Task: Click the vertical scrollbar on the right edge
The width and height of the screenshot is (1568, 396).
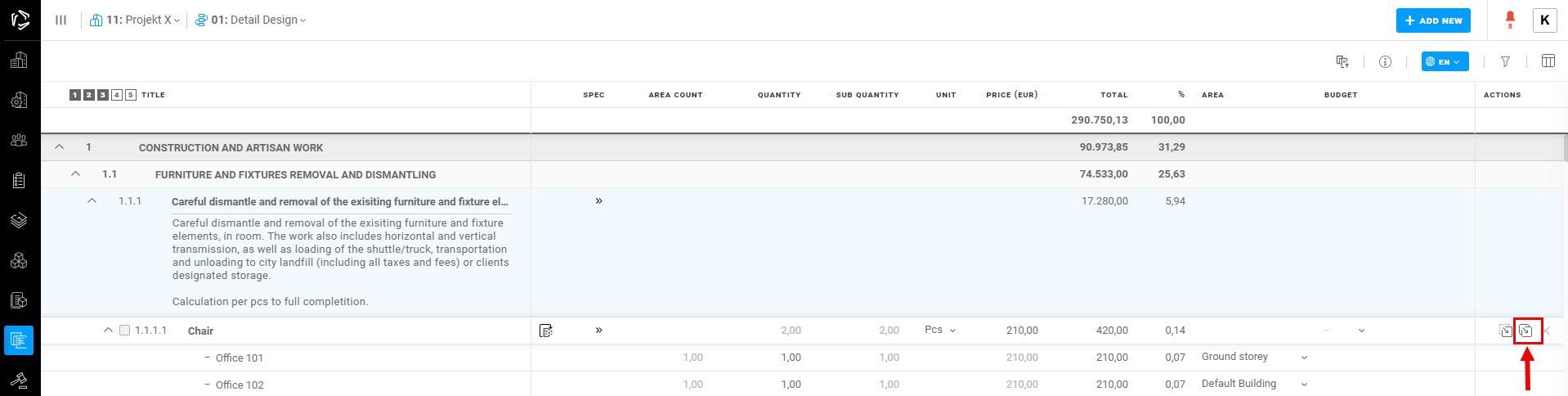Action: point(1564,149)
